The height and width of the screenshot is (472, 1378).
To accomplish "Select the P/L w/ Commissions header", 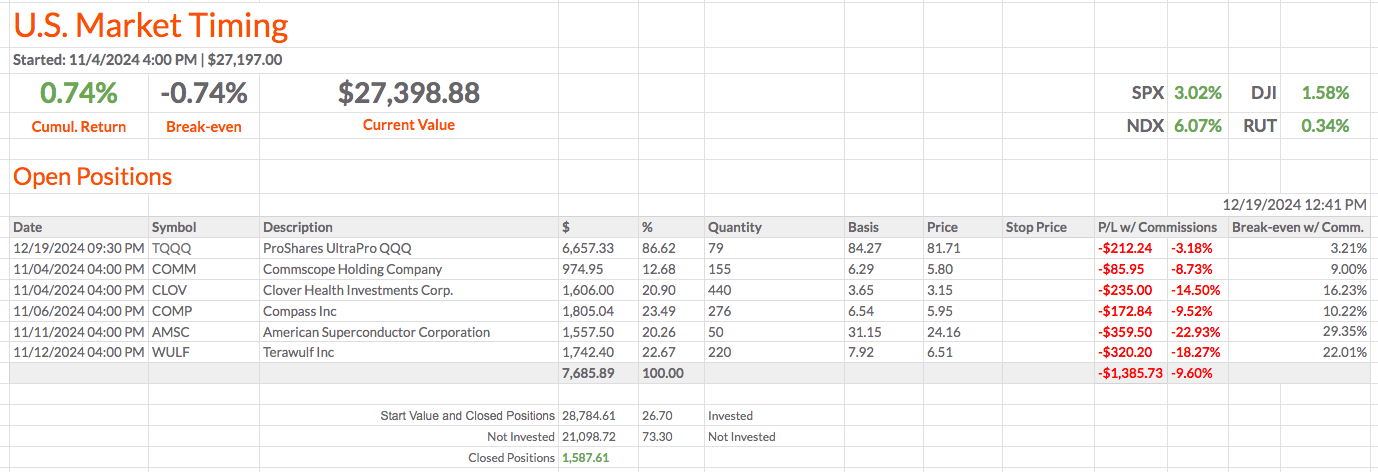I will (1157, 227).
